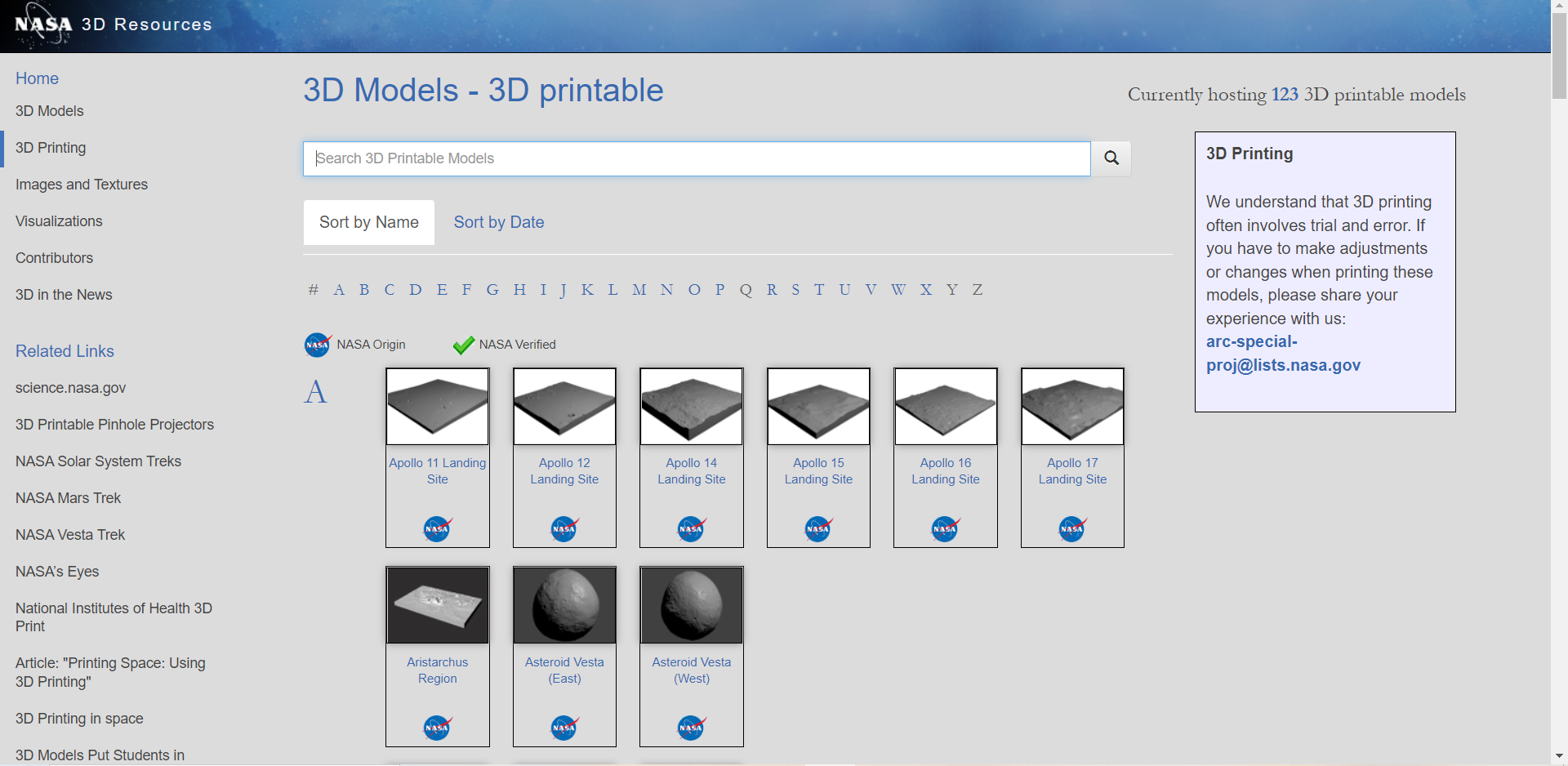Click the search magnifier button

pos(1111,158)
